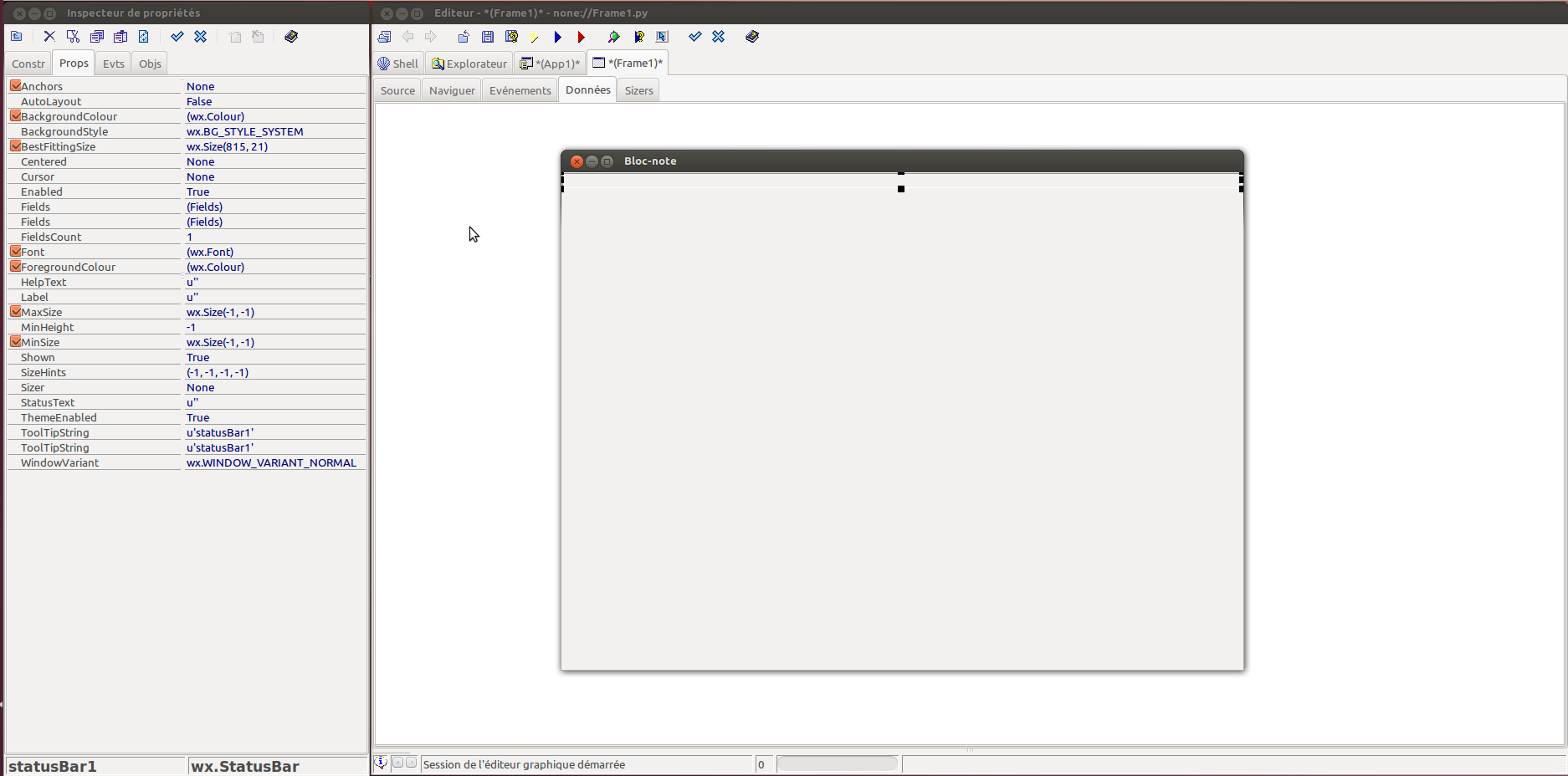Open the help book icon in editor toolbar
This screenshot has height=776, width=1568.
(x=752, y=37)
